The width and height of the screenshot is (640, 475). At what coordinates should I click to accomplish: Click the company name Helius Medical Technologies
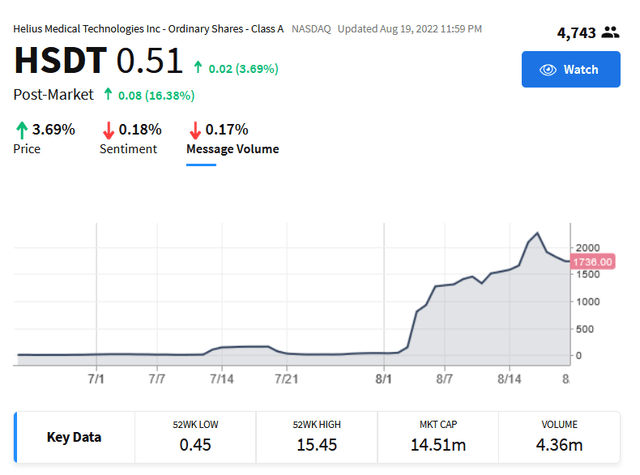tap(148, 29)
